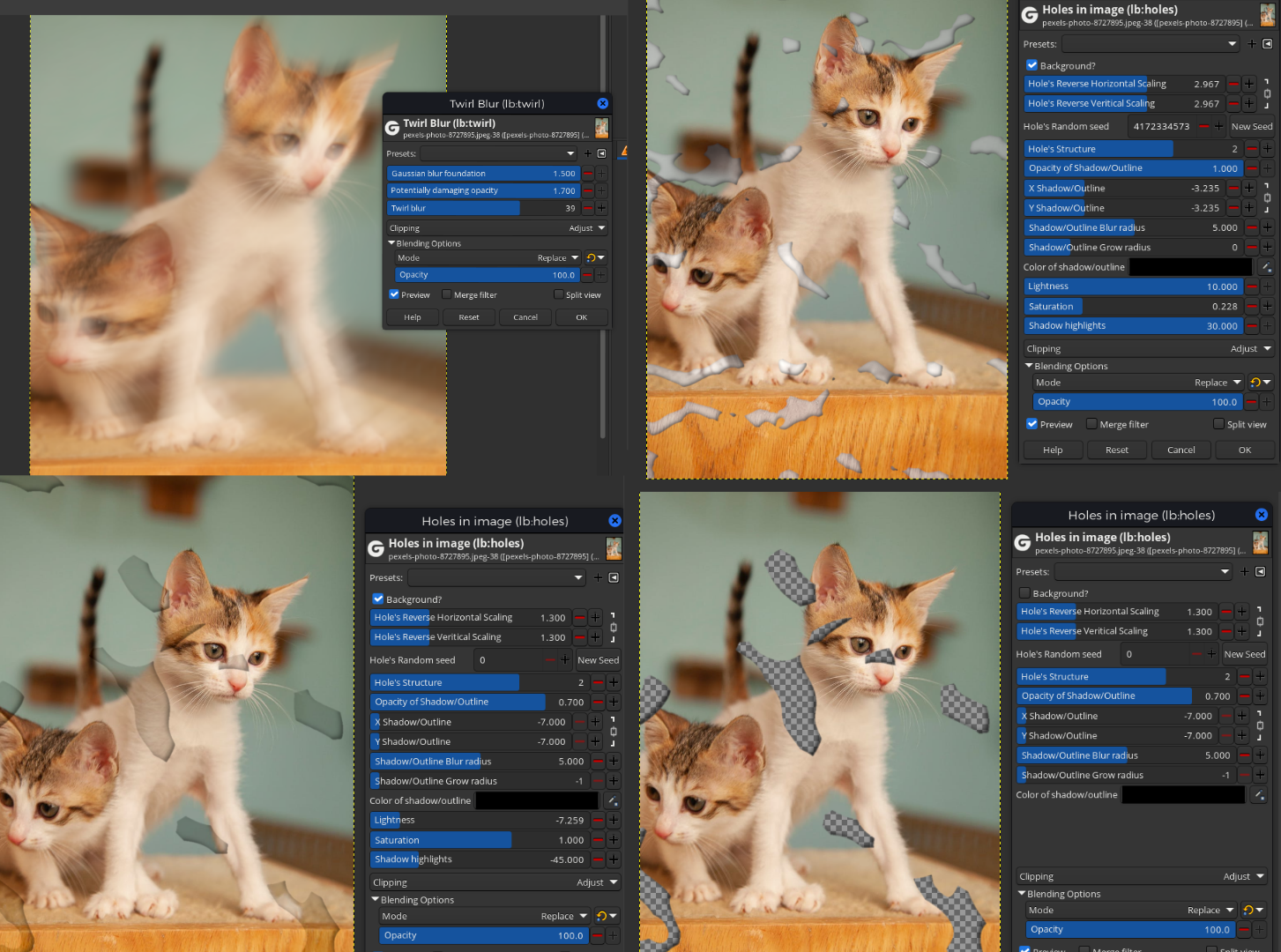Open presets menu icon in Lightness -7.259 Holes dialog
Image resolution: width=1281 pixels, height=952 pixels.
[x=614, y=578]
